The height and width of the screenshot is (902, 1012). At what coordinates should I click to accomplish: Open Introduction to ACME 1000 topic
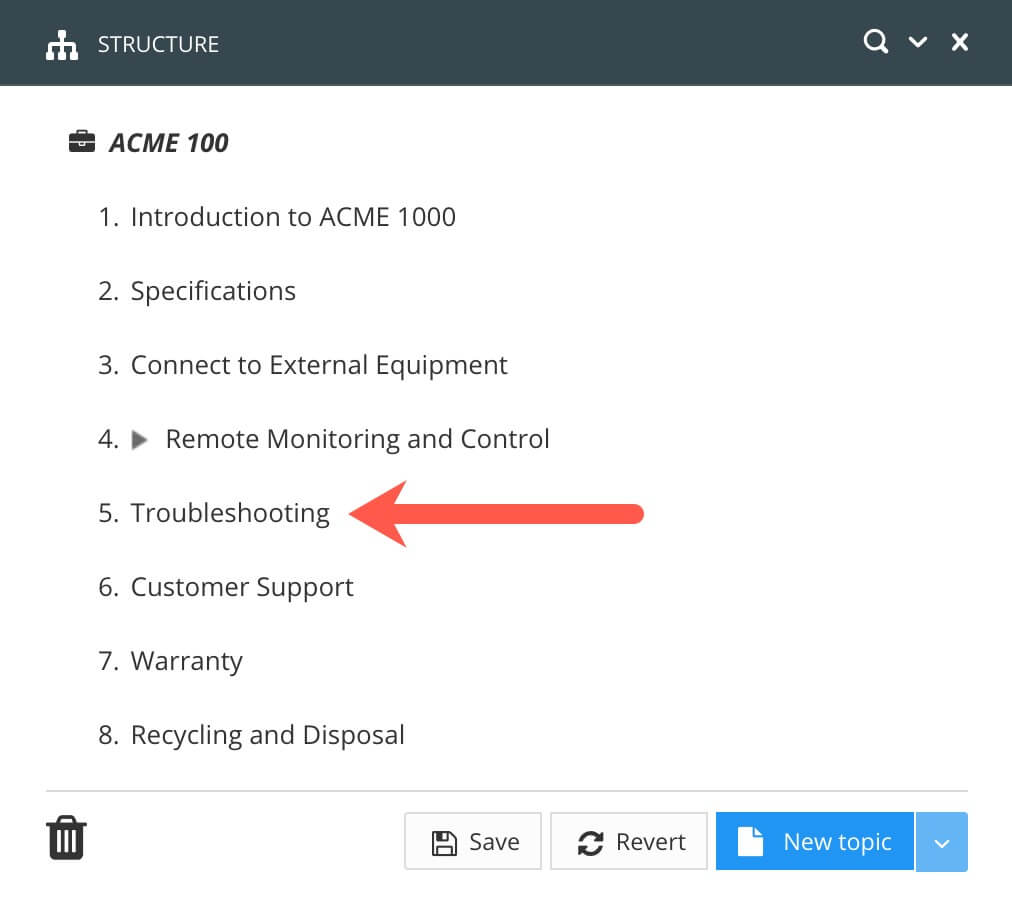pos(293,217)
